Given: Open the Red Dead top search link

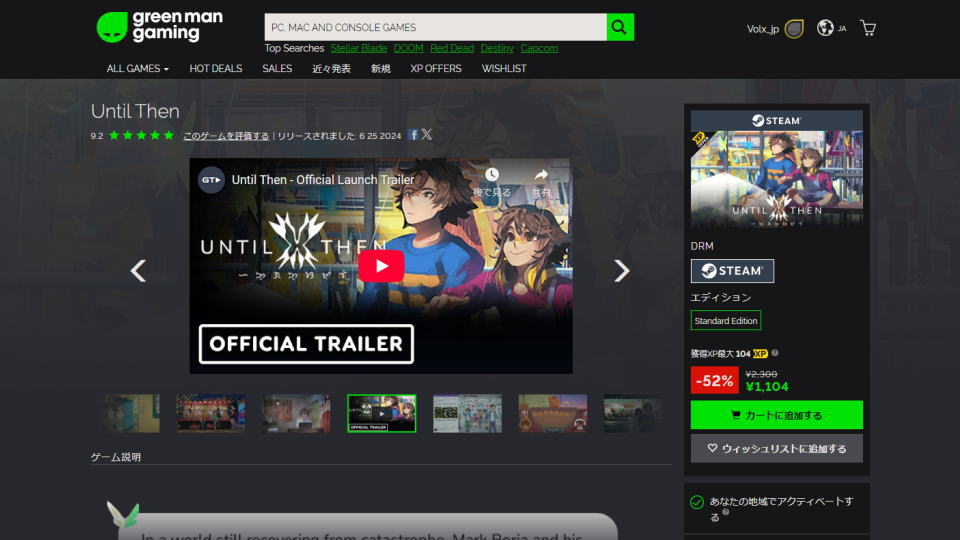Looking at the screenshot, I should click(452, 48).
